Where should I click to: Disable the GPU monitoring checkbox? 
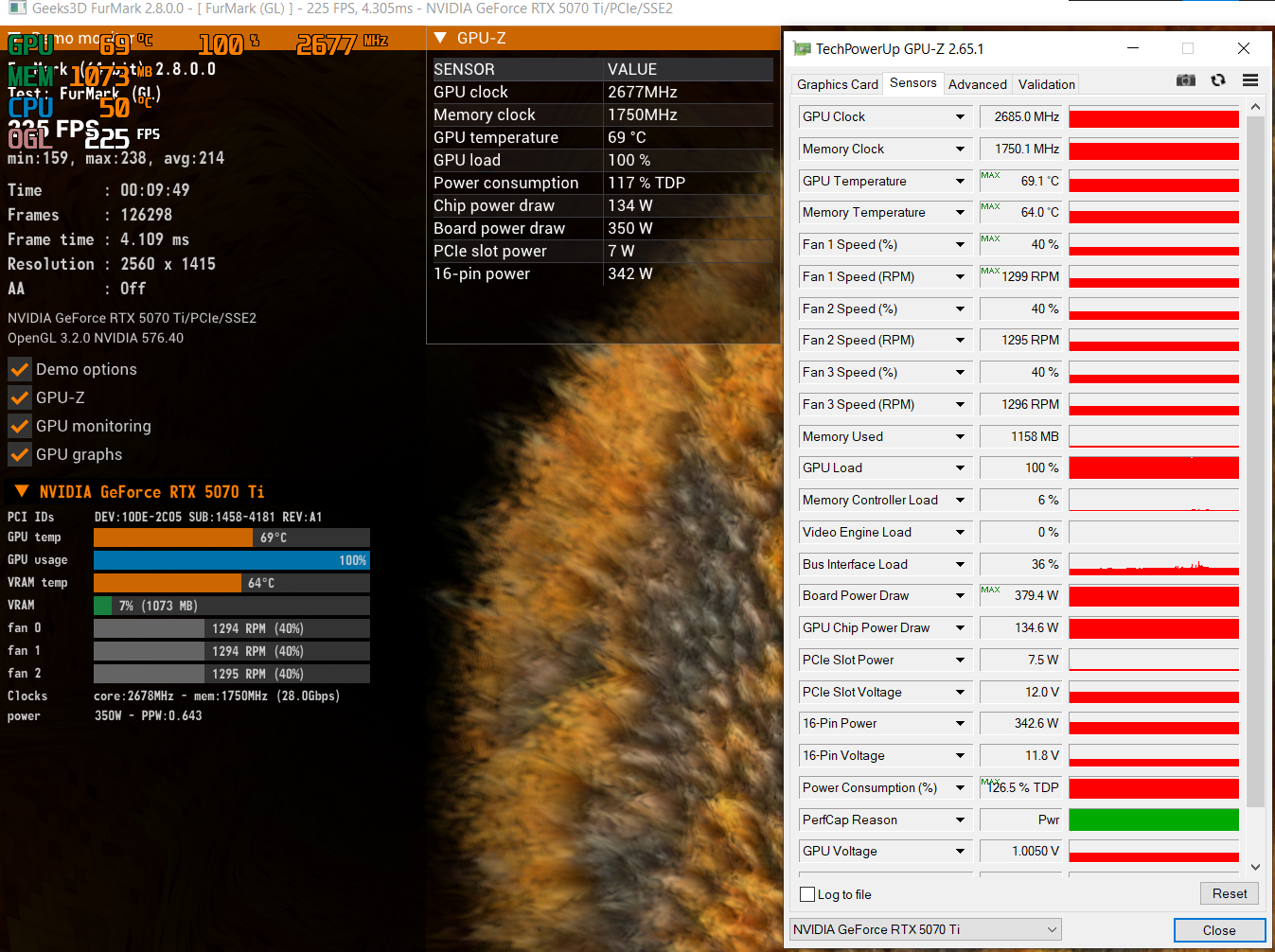pos(20,426)
